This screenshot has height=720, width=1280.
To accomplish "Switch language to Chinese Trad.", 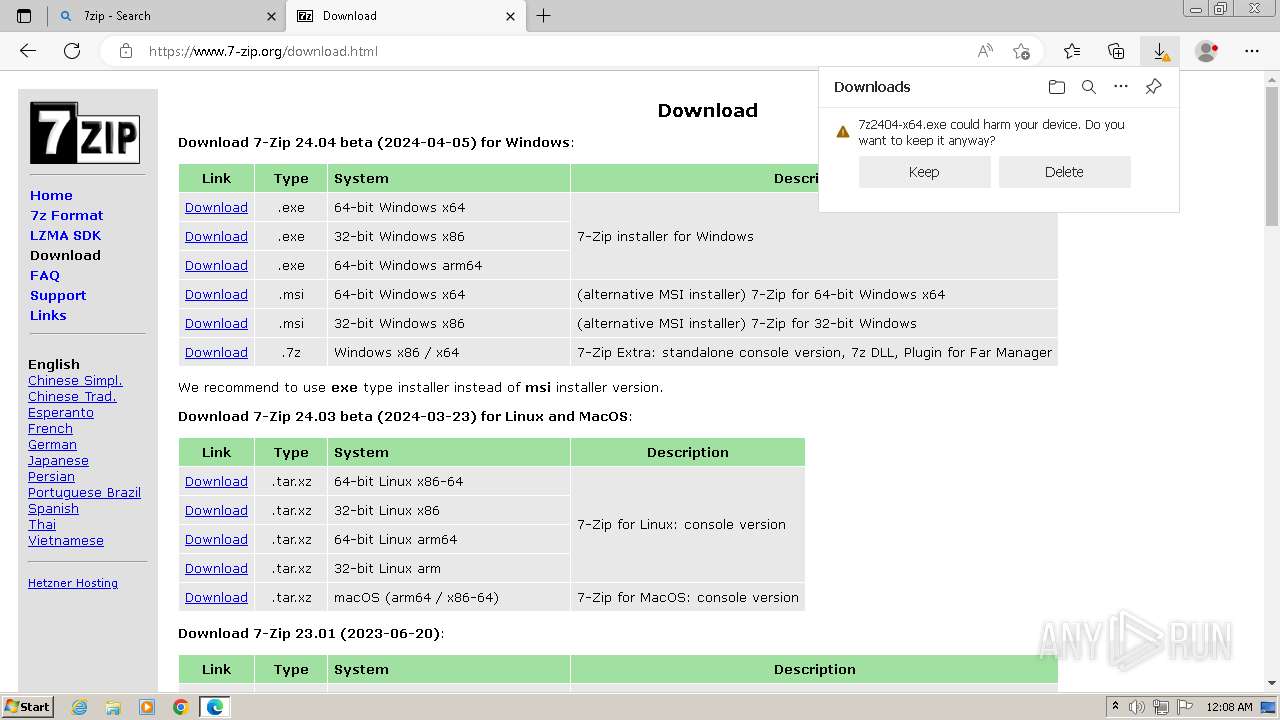I will pos(72,397).
